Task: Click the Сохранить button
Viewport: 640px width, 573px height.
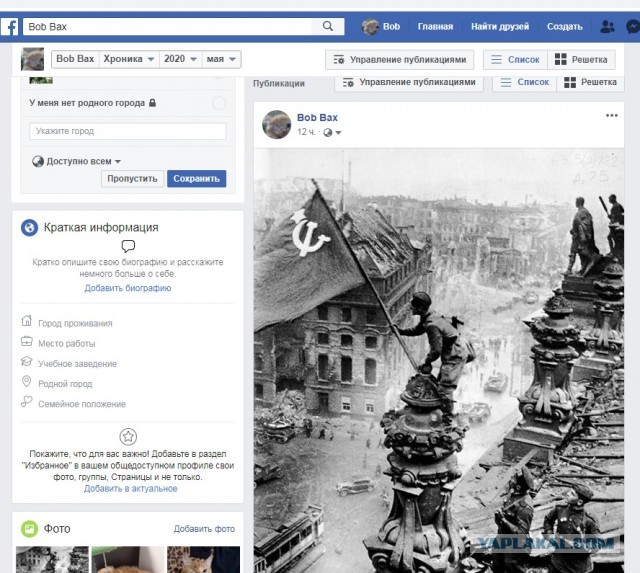Action: (x=196, y=179)
